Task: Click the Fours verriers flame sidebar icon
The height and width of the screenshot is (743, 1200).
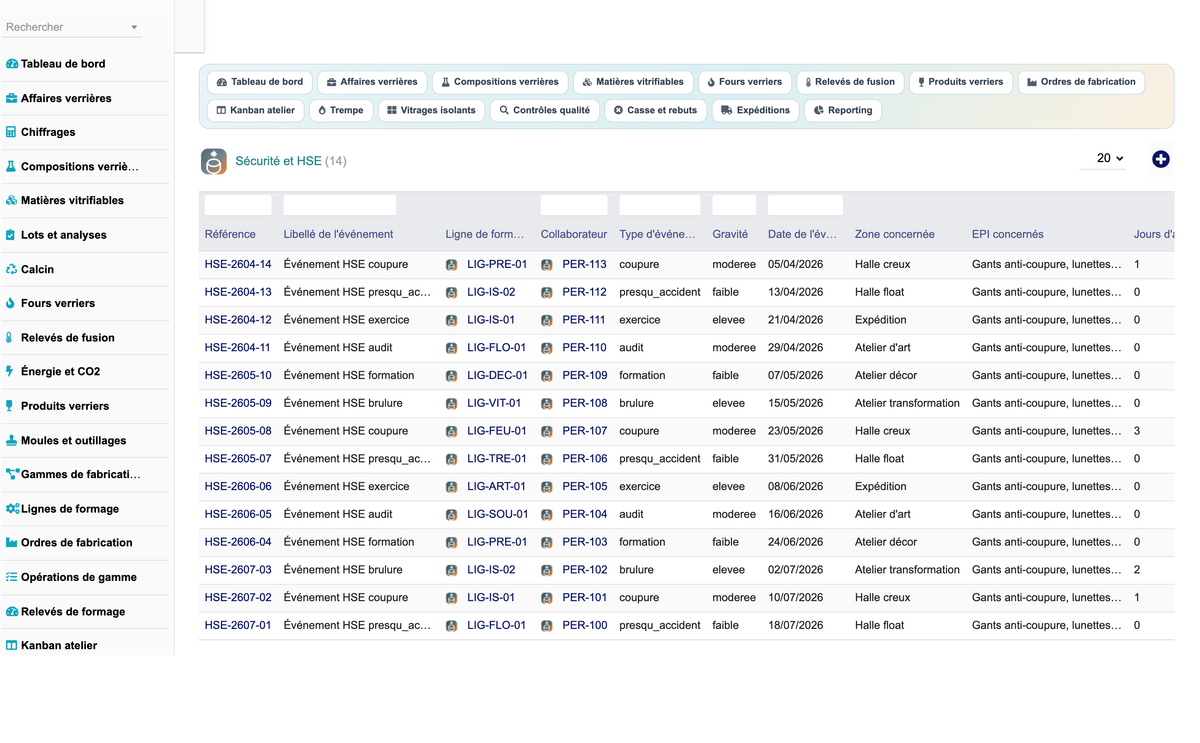Action: pos(10,303)
